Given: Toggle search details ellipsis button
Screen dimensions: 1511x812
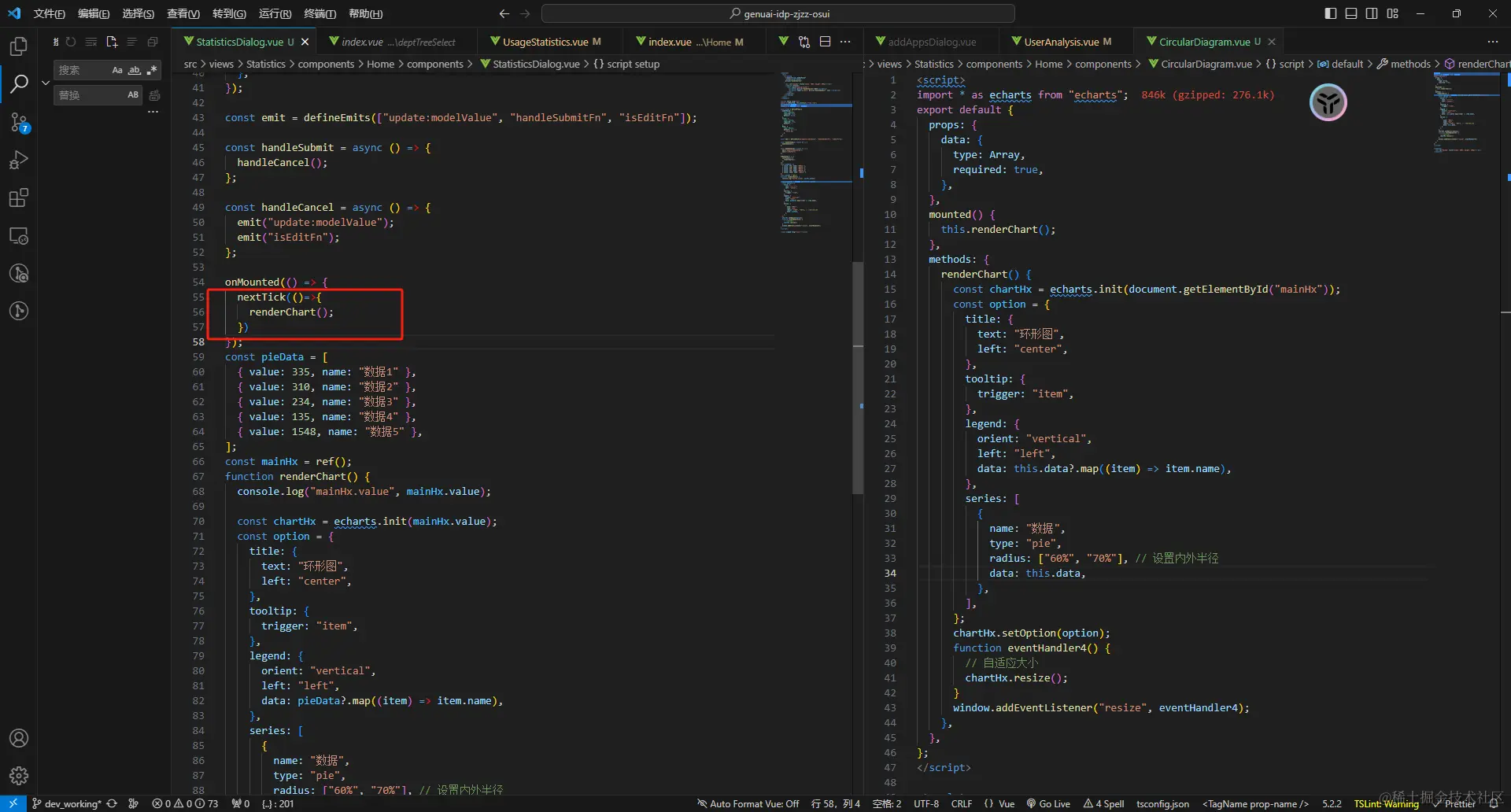Looking at the screenshot, I should tap(153, 113).
